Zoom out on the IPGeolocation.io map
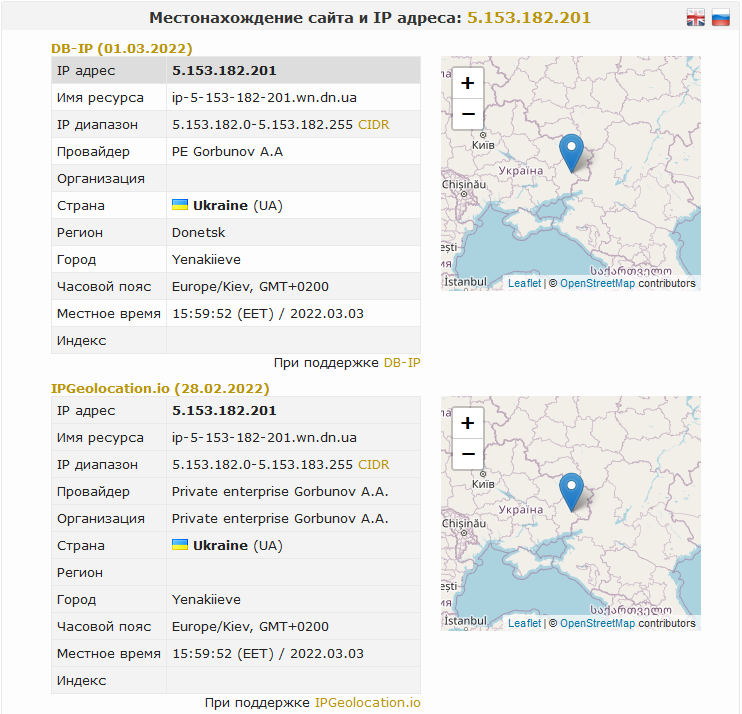The height and width of the screenshot is (714, 742). pyautogui.click(x=467, y=454)
